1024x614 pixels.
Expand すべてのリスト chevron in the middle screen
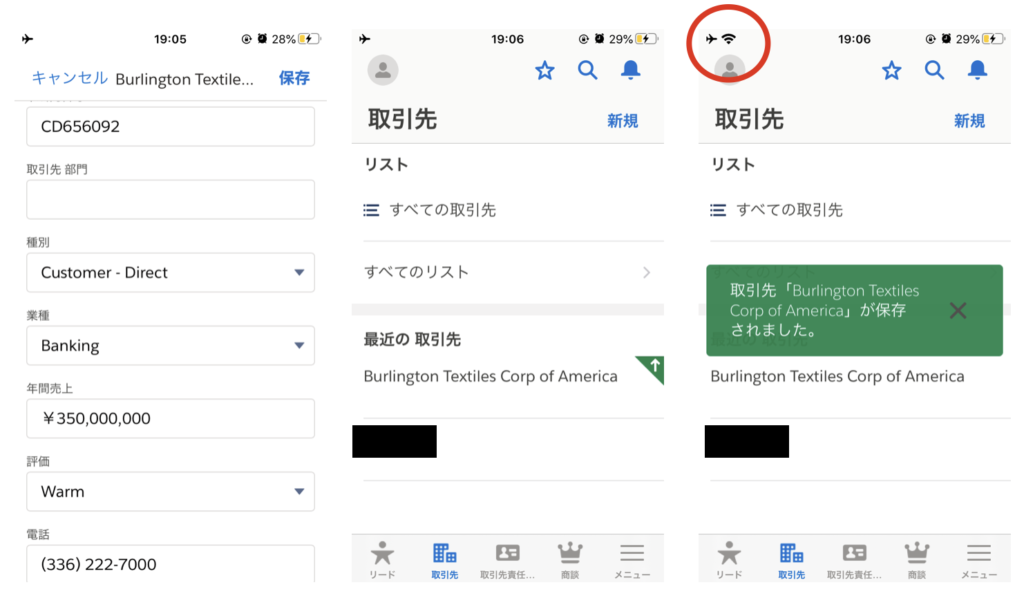click(x=647, y=272)
